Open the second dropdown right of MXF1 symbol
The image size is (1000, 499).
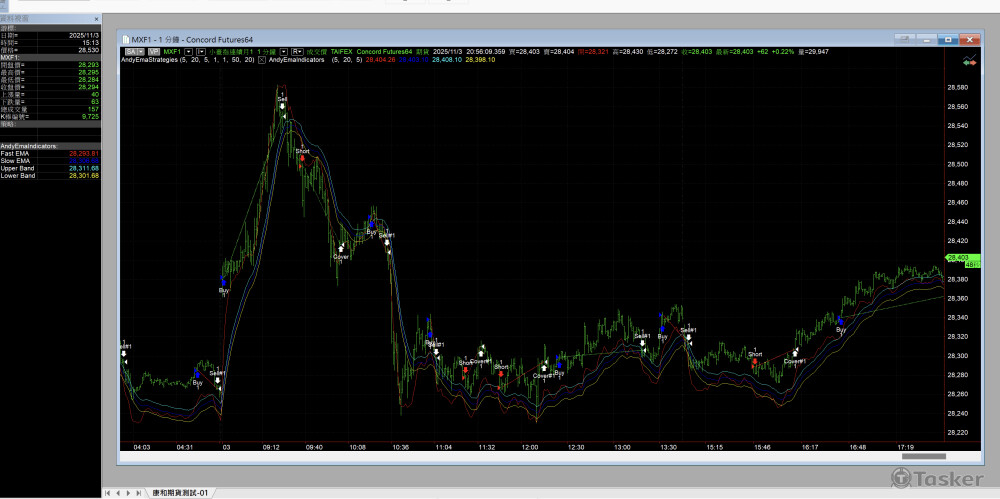(202, 51)
